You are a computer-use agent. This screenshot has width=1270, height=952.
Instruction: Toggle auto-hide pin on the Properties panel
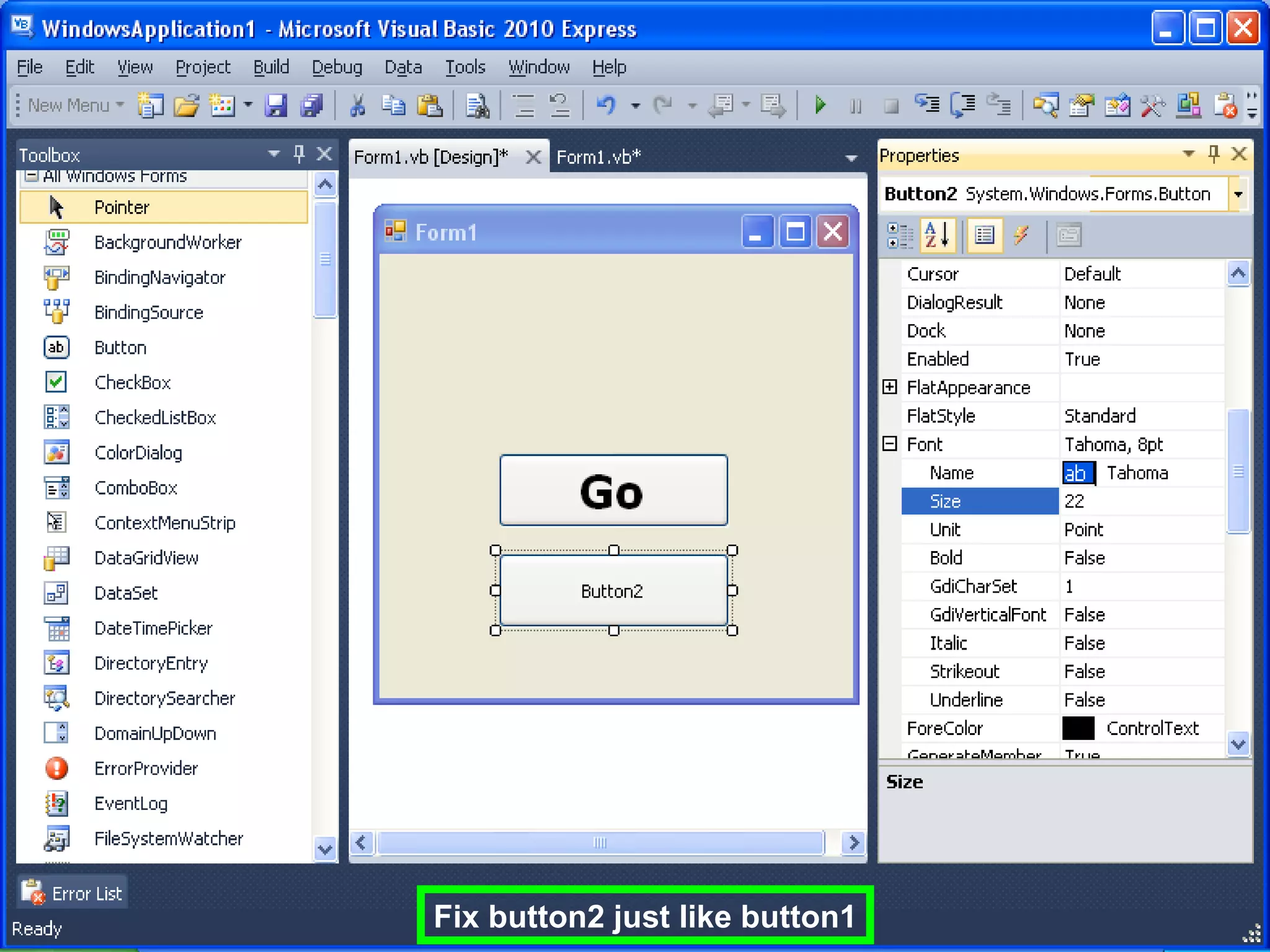1214,154
